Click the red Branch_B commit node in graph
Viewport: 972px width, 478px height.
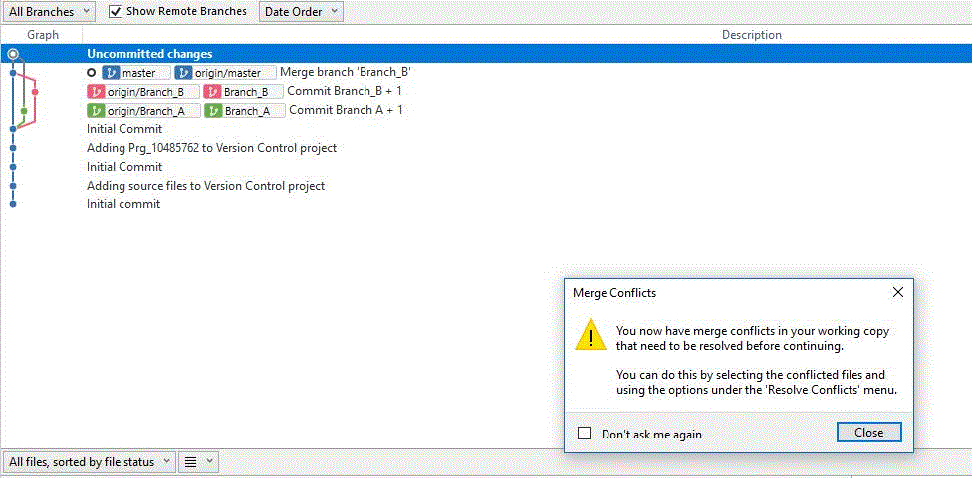[35, 92]
